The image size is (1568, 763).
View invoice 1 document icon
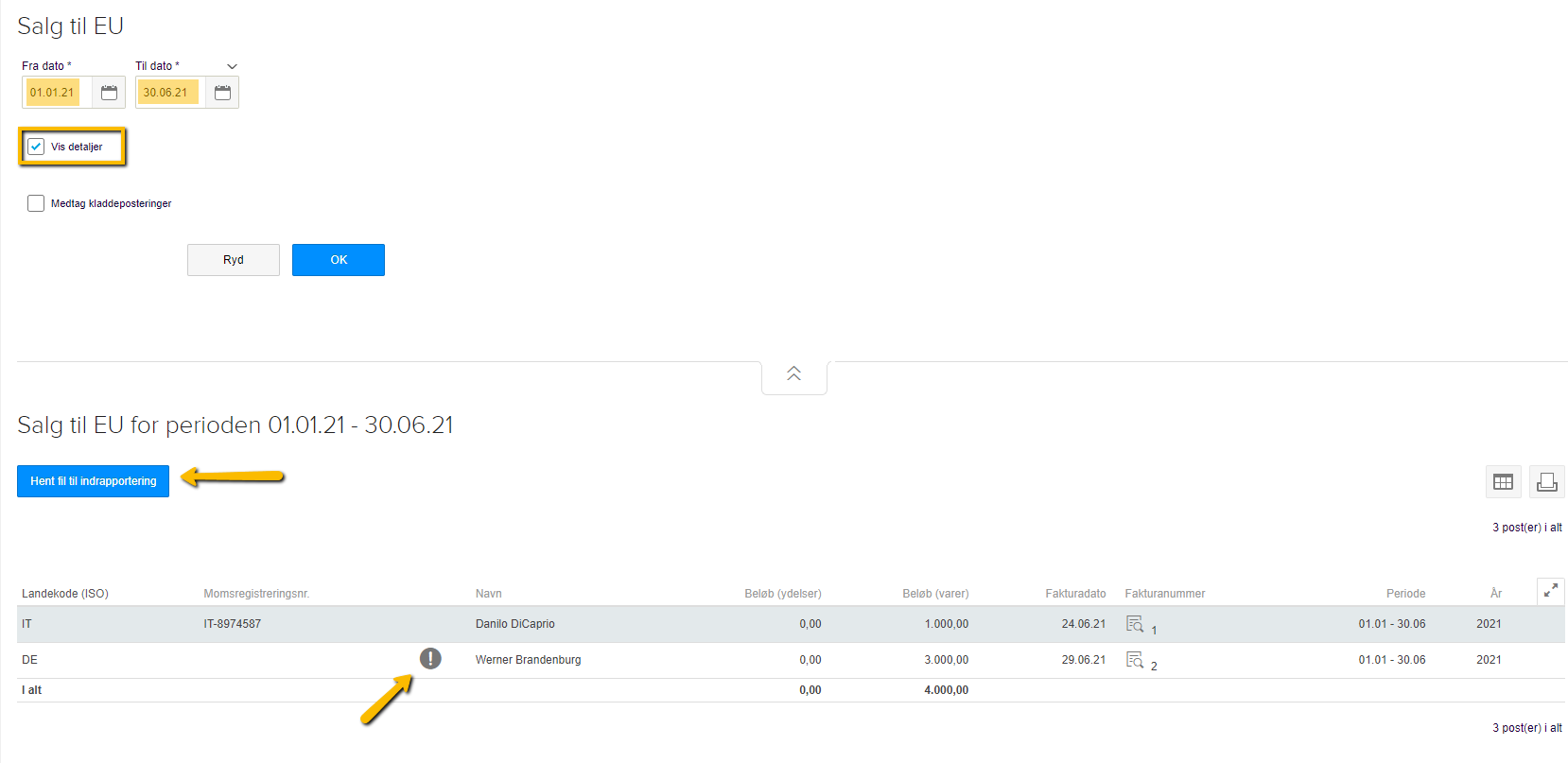tap(1135, 624)
